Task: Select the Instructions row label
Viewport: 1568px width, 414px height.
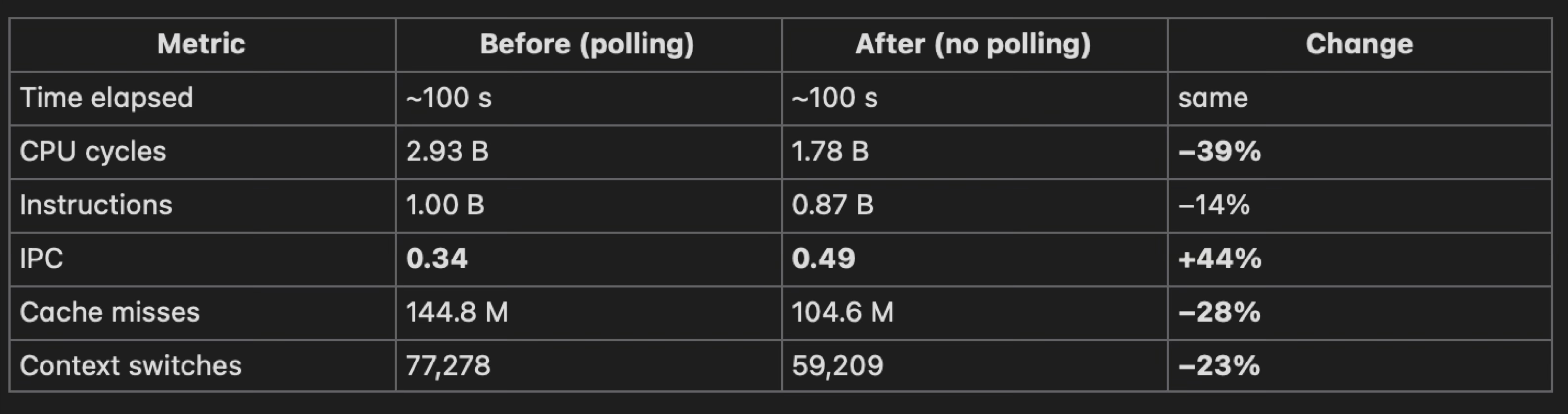Action: 95,206
